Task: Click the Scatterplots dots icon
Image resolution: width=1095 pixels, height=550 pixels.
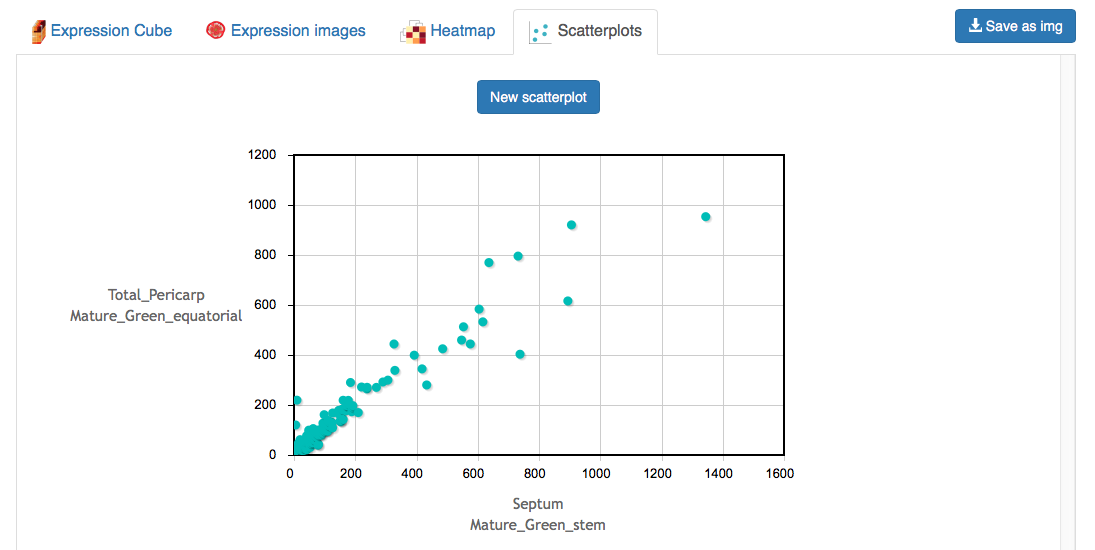Action: pos(540,32)
